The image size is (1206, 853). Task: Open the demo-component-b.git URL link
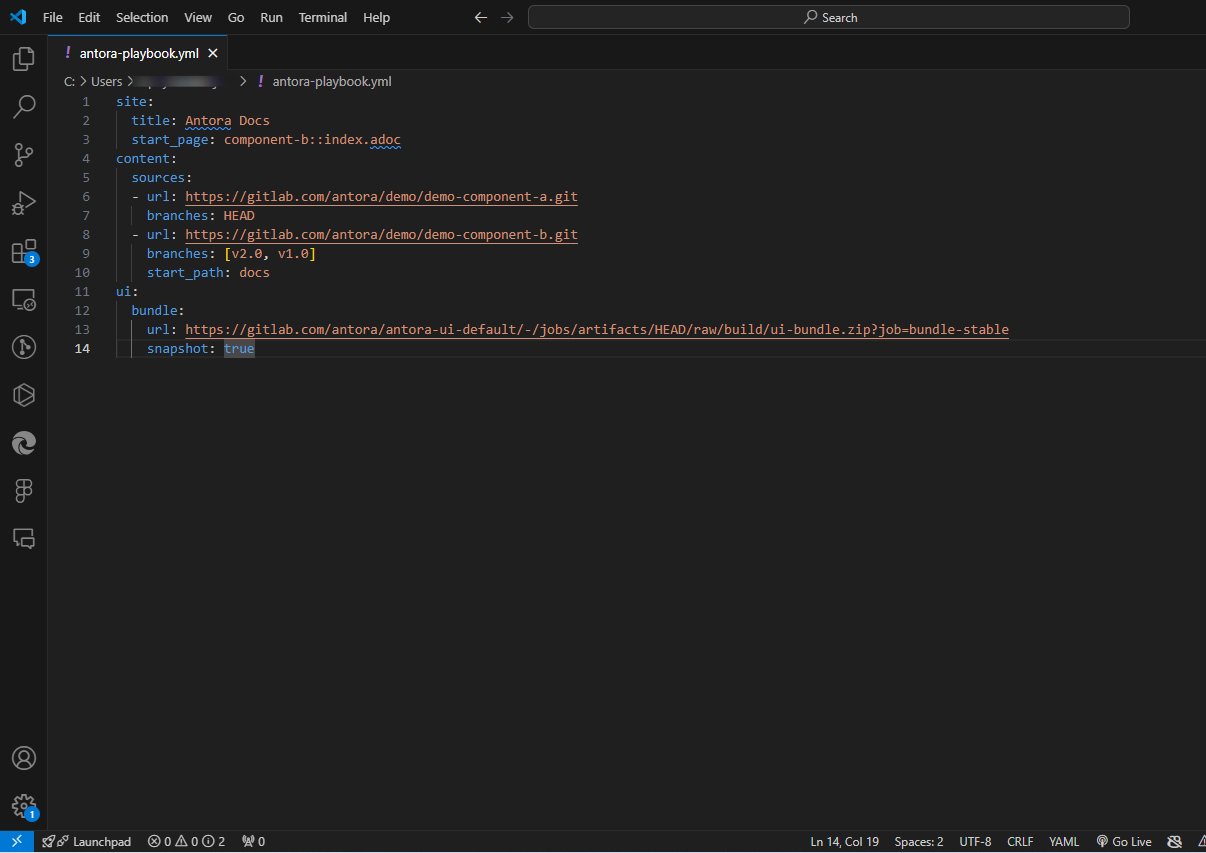381,235
